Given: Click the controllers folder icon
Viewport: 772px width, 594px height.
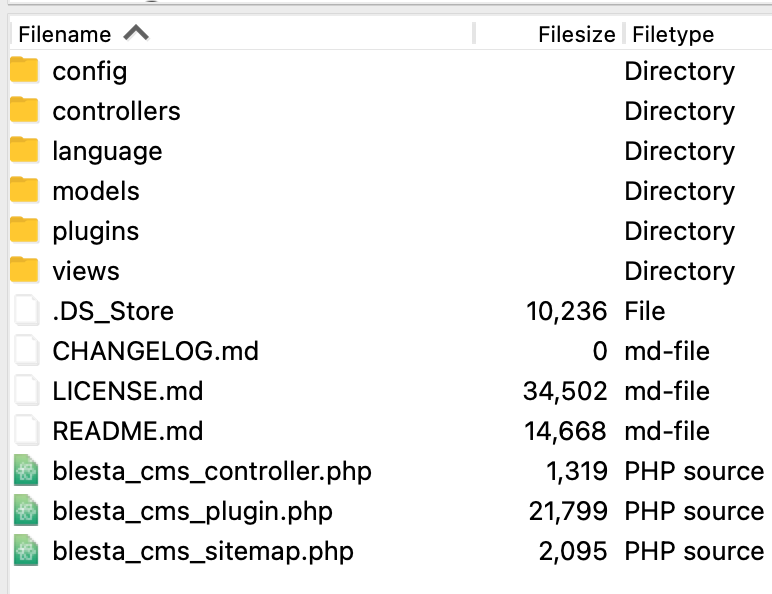Looking at the screenshot, I should 24,109.
